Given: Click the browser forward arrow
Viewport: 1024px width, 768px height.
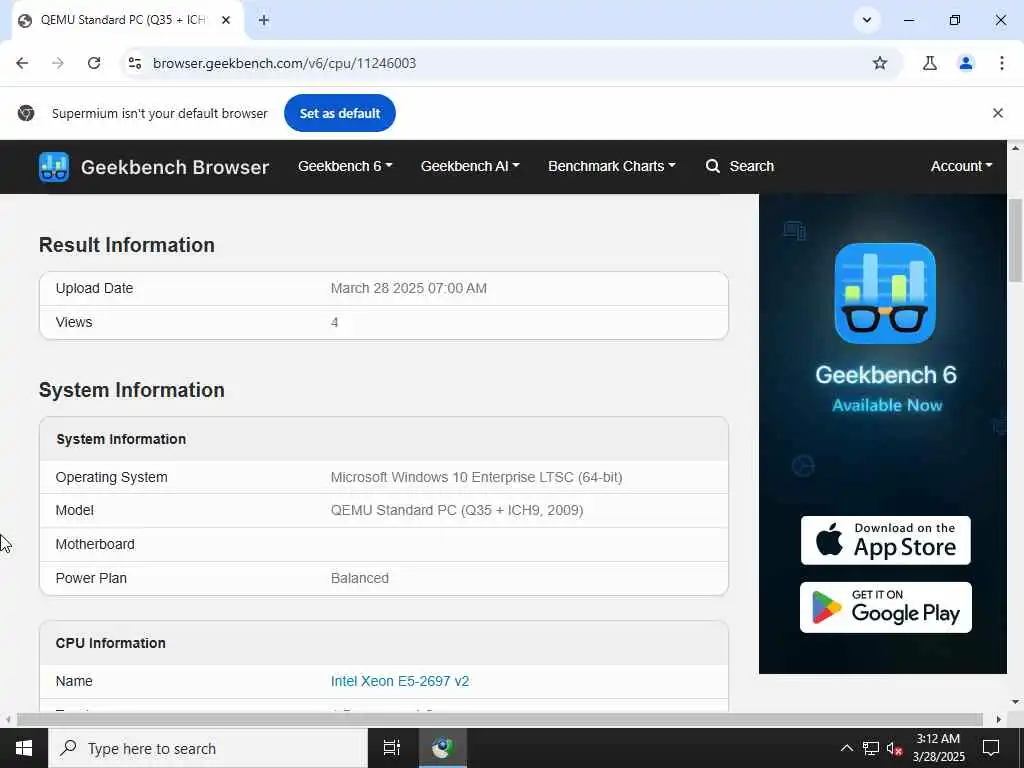Looking at the screenshot, I should coord(58,63).
